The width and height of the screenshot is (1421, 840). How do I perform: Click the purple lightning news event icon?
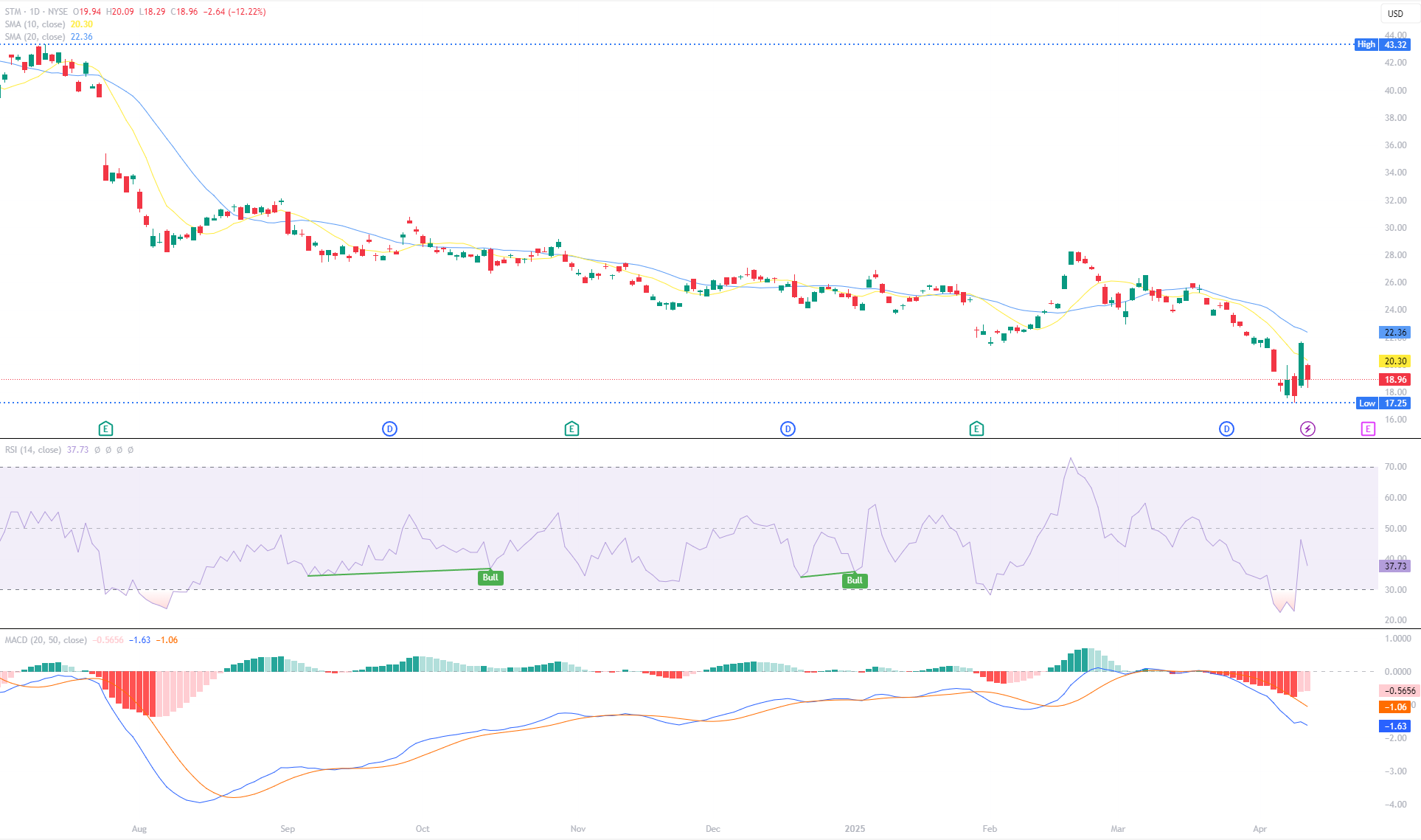[1307, 428]
